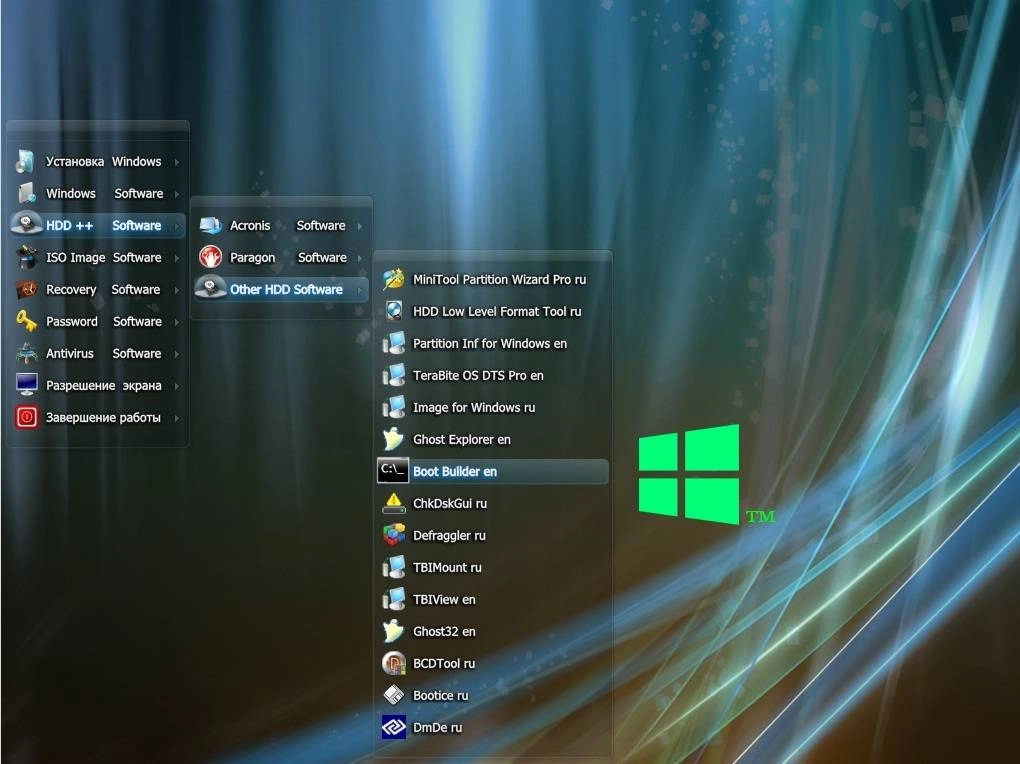Expand the Paragon Software submenu arrow

coord(360,258)
